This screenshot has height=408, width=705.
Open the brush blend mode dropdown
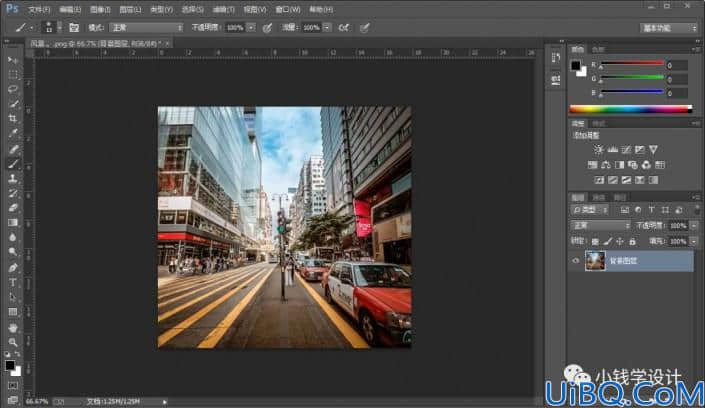(147, 28)
